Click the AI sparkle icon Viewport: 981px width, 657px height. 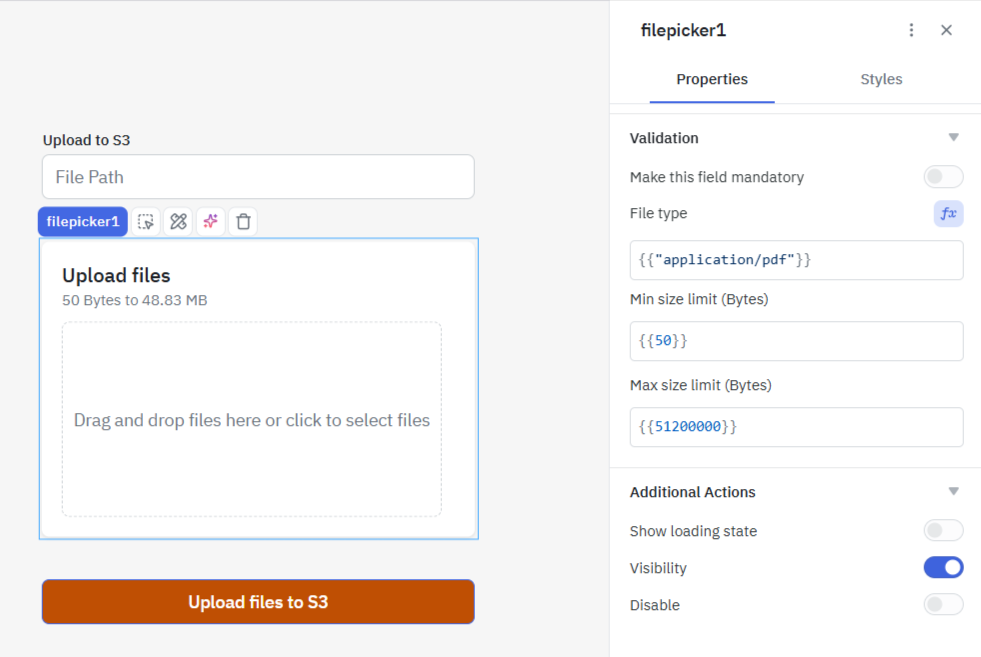(x=210, y=222)
